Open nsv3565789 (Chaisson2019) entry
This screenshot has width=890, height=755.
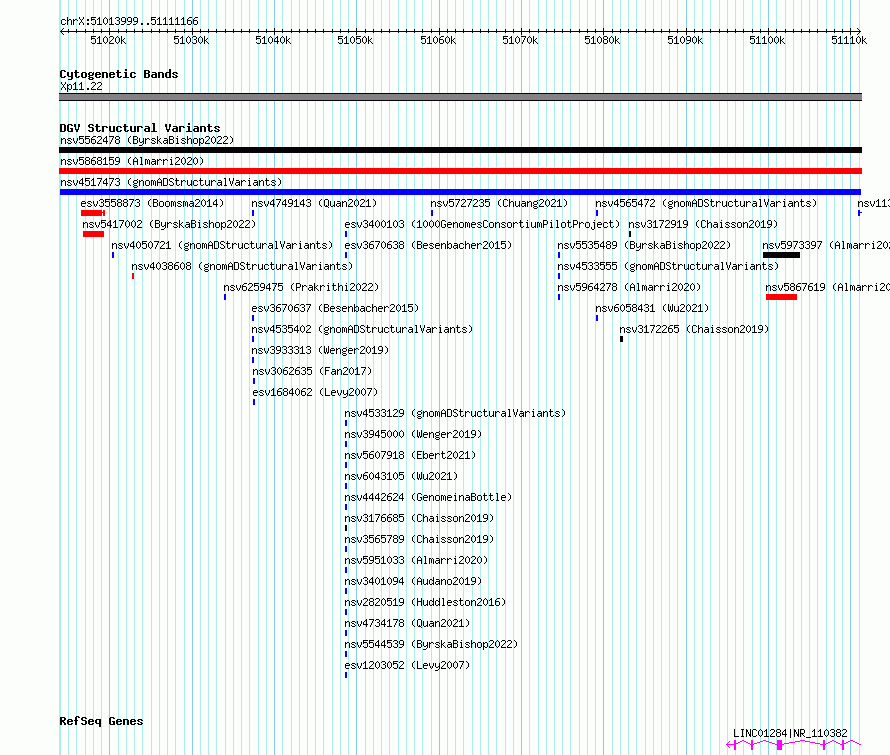point(419,539)
